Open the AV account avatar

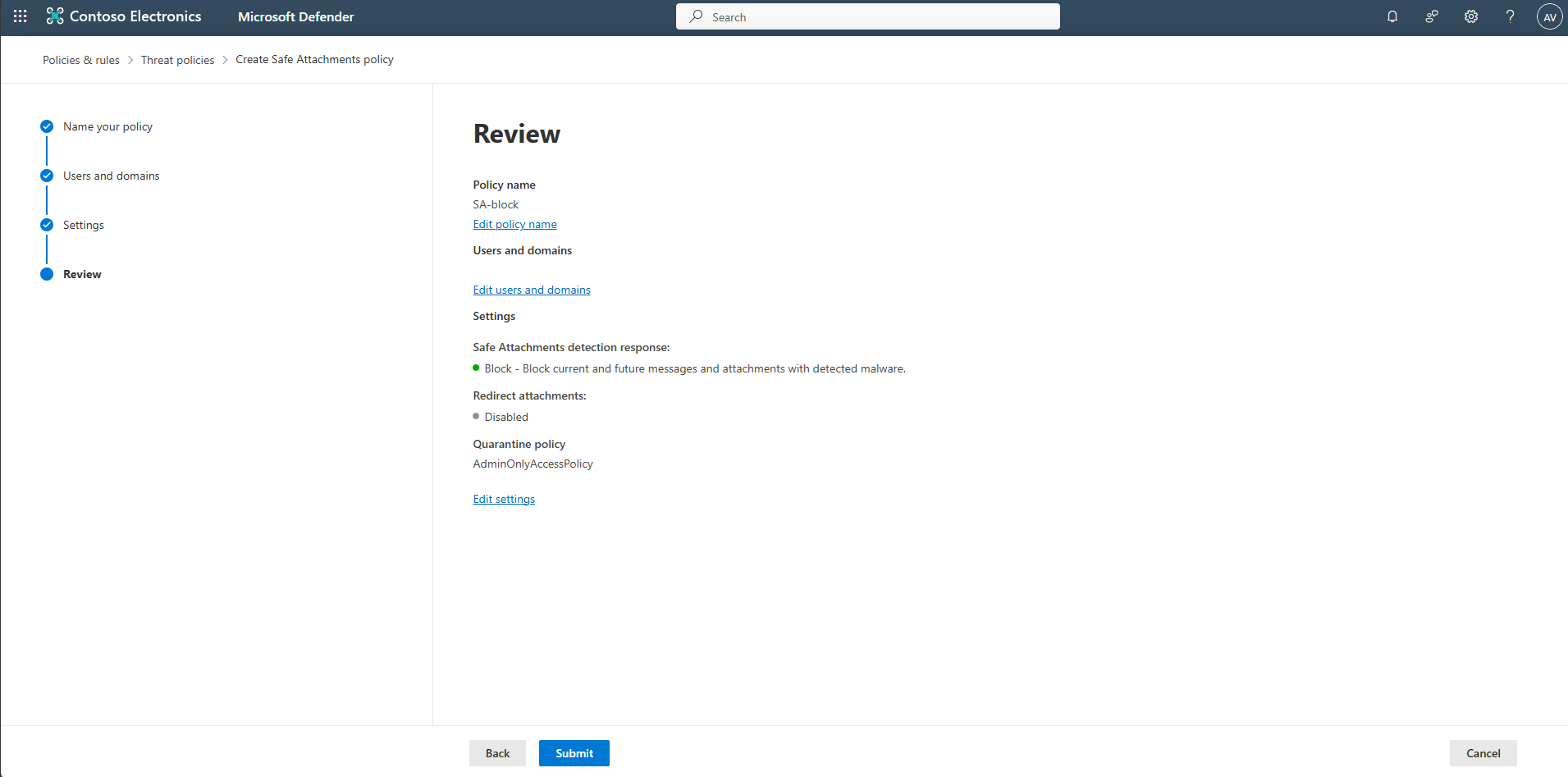[x=1550, y=16]
